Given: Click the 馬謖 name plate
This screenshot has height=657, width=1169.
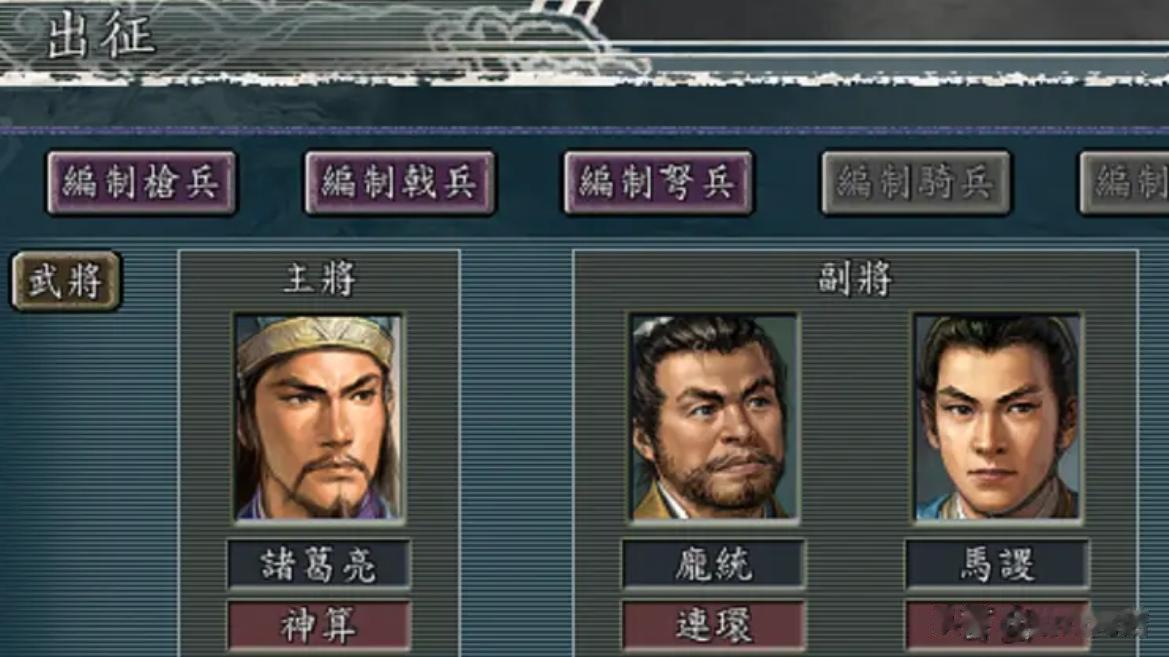Looking at the screenshot, I should pos(998,565).
